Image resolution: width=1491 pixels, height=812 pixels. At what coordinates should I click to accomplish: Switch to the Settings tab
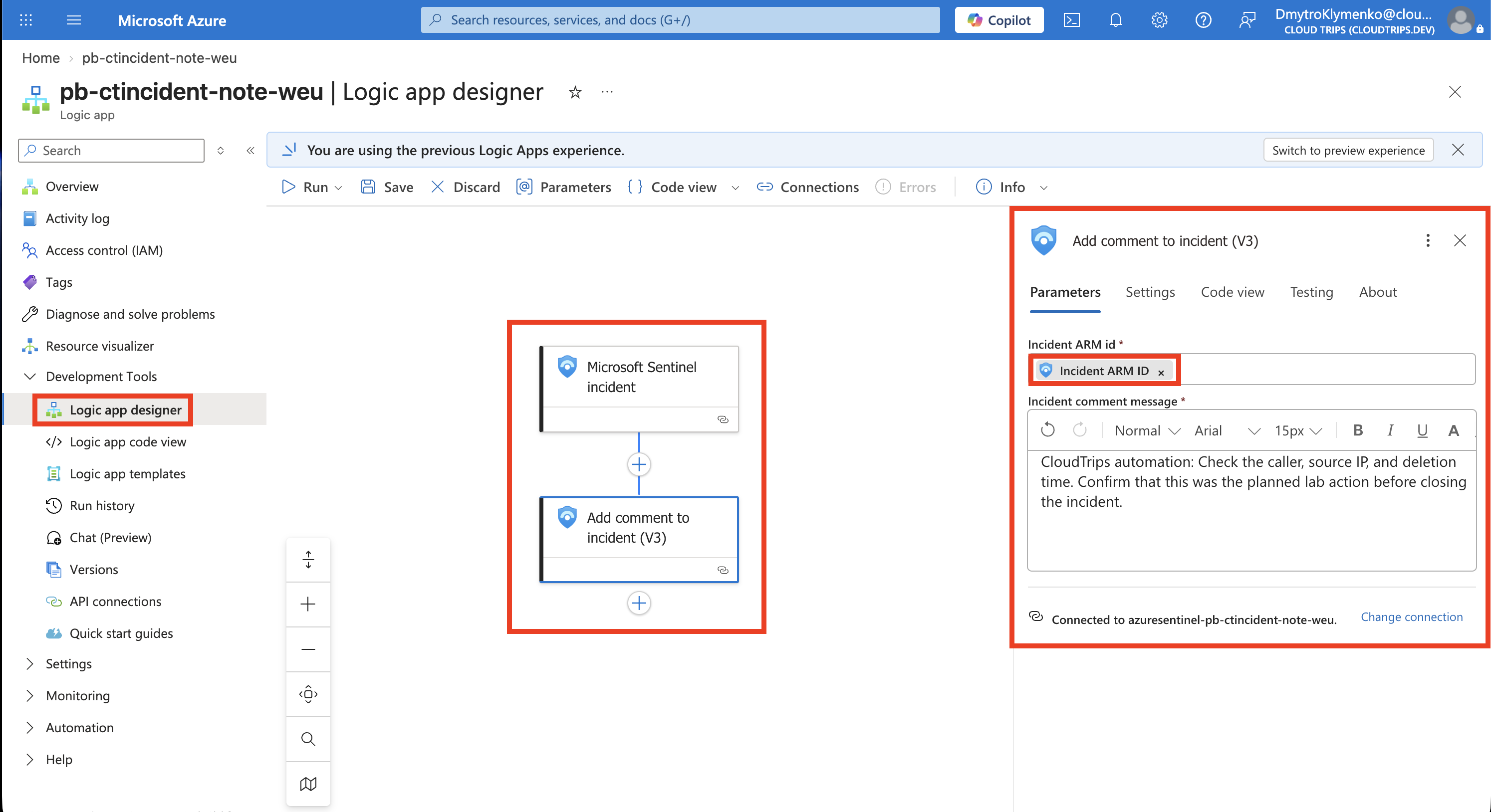(1150, 292)
